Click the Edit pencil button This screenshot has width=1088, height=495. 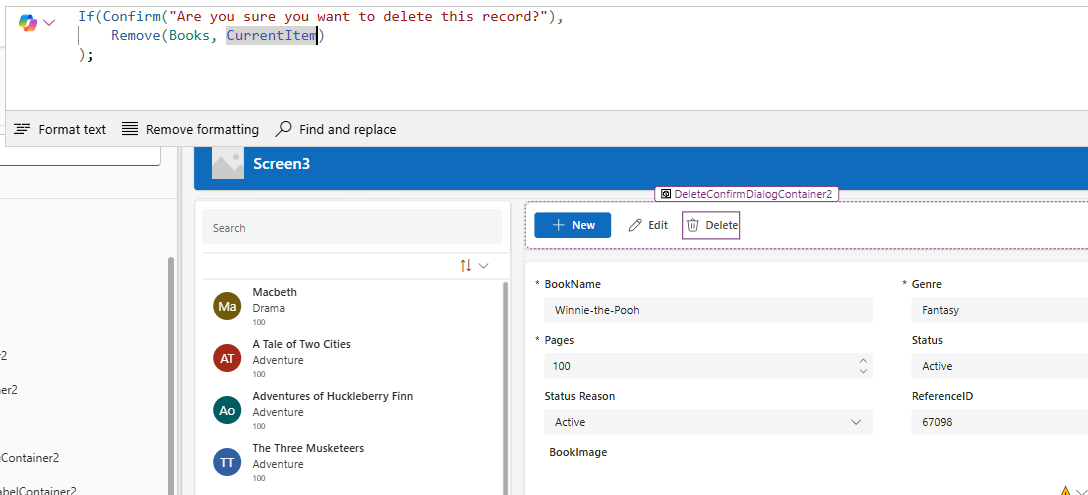pos(648,225)
